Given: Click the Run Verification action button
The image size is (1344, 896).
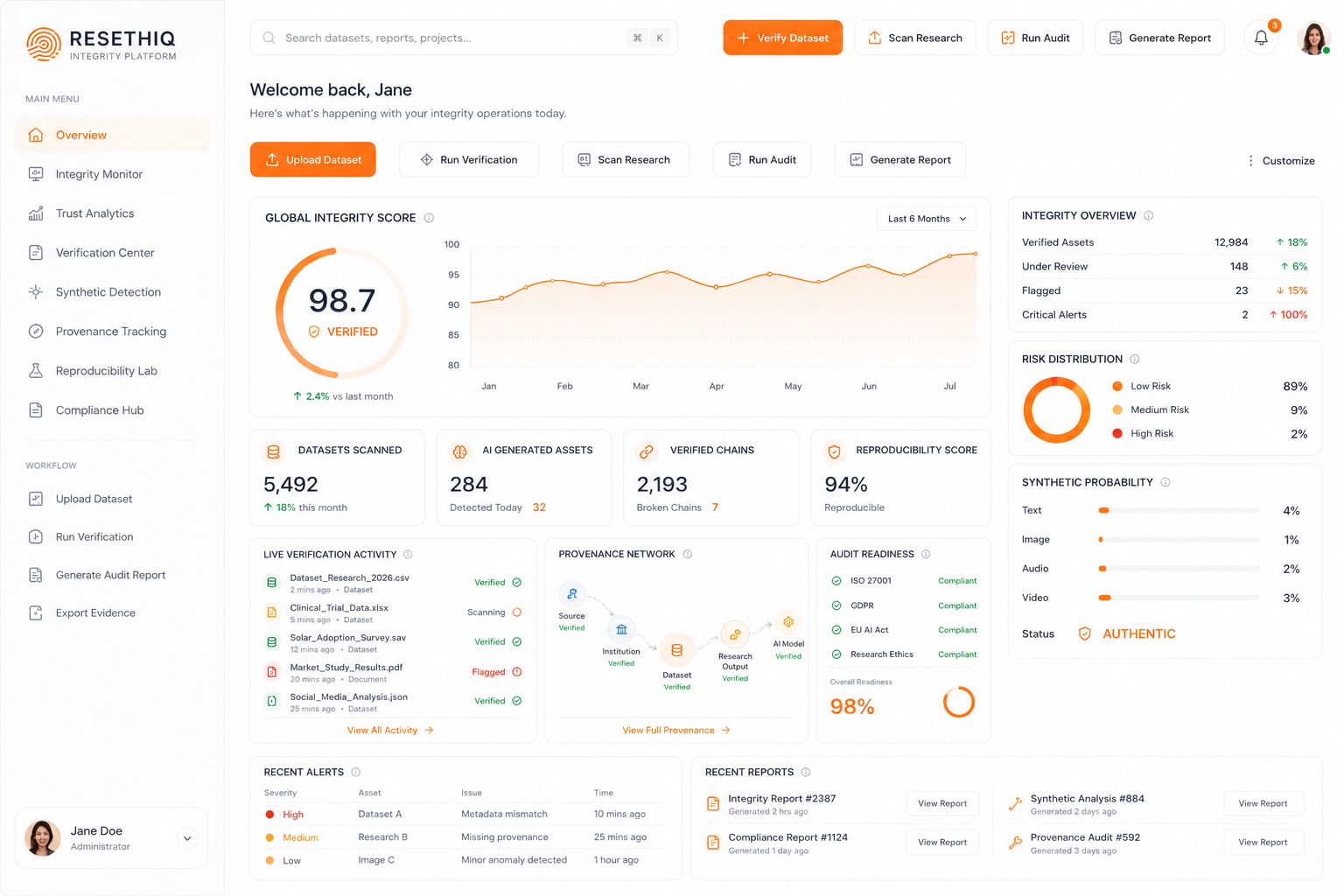Looking at the screenshot, I should 468,159.
